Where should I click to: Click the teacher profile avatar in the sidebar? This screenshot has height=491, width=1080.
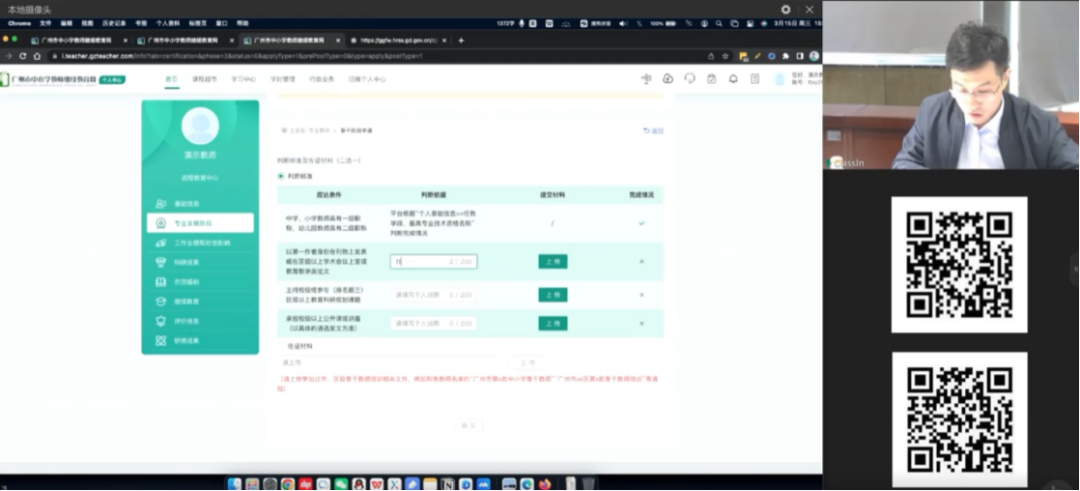(200, 126)
